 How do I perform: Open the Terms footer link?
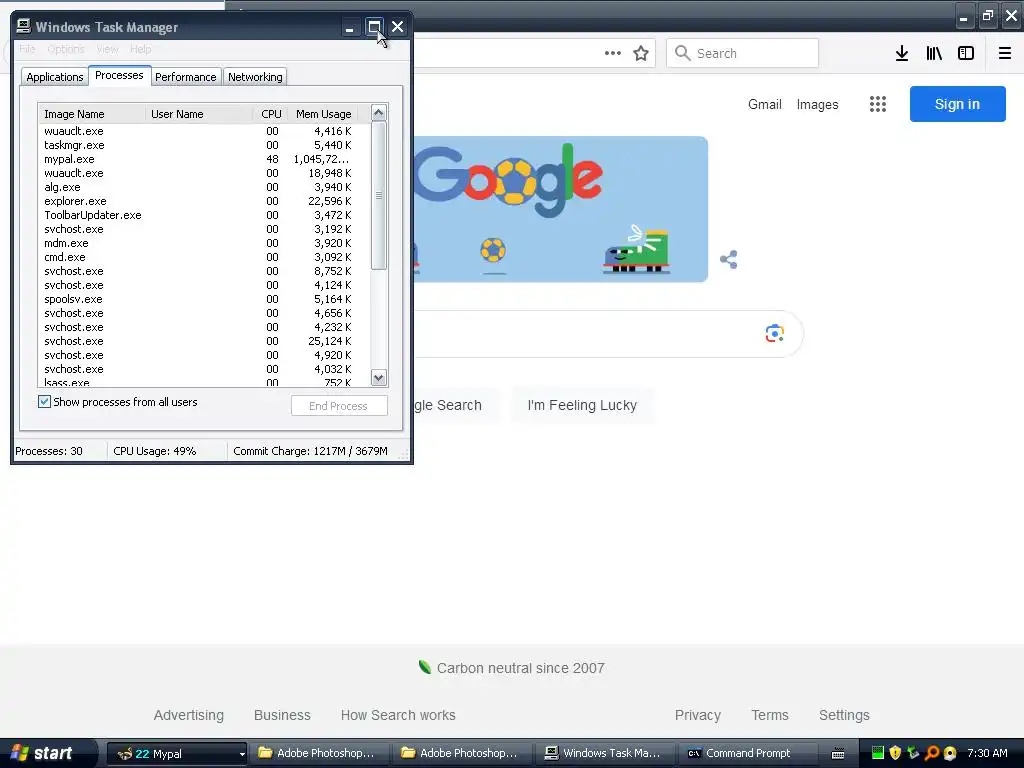click(770, 715)
